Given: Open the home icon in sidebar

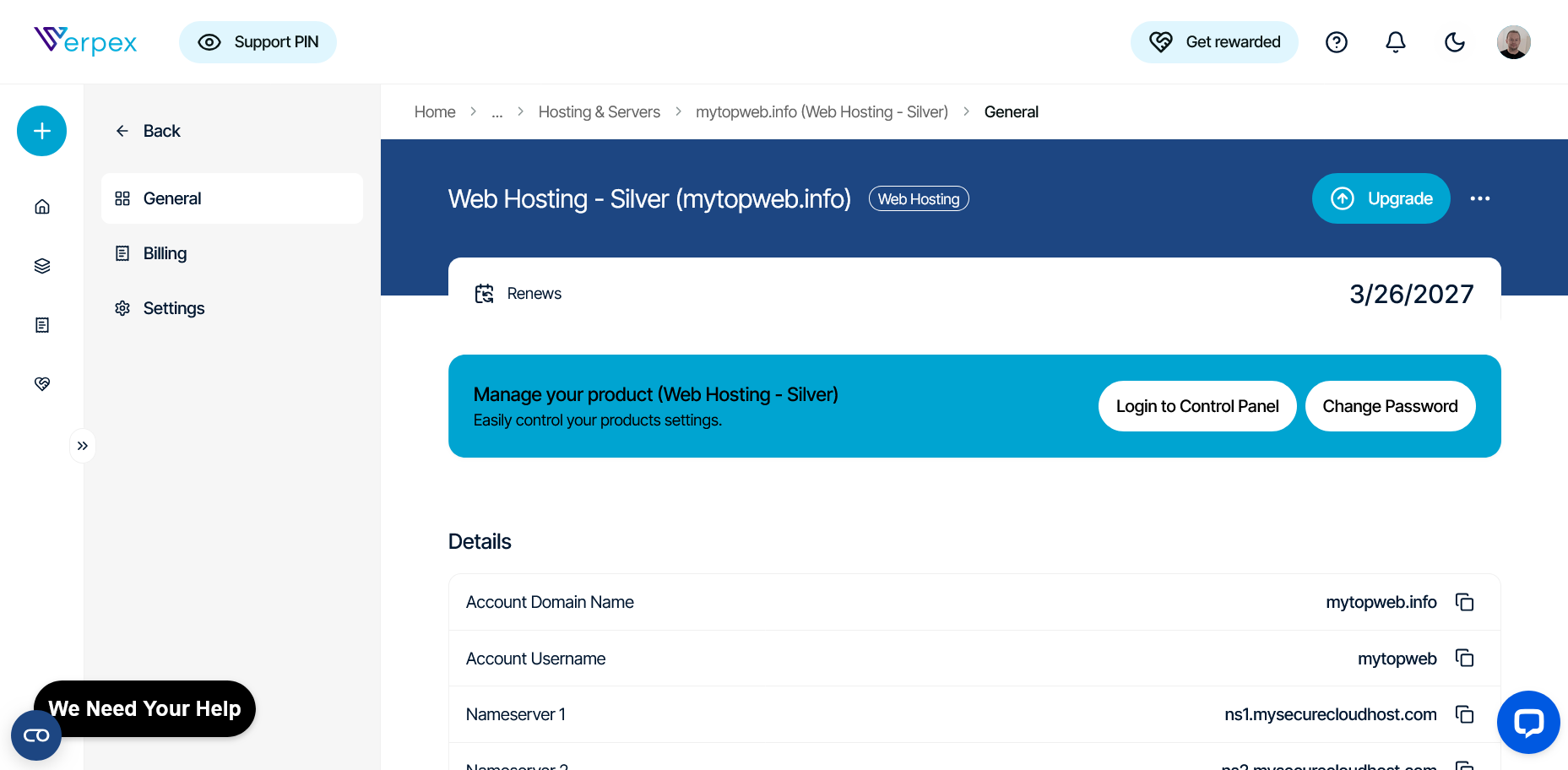Looking at the screenshot, I should pos(42,207).
